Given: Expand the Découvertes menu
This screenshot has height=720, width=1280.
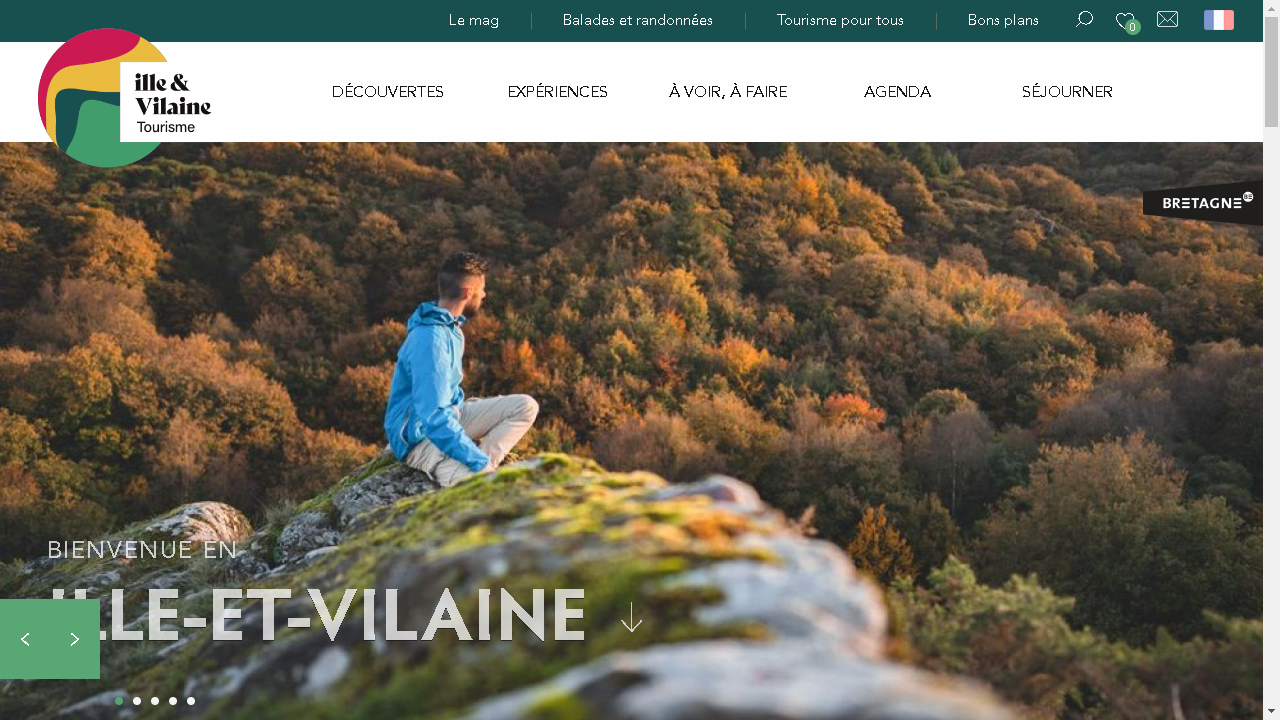Looking at the screenshot, I should [388, 92].
